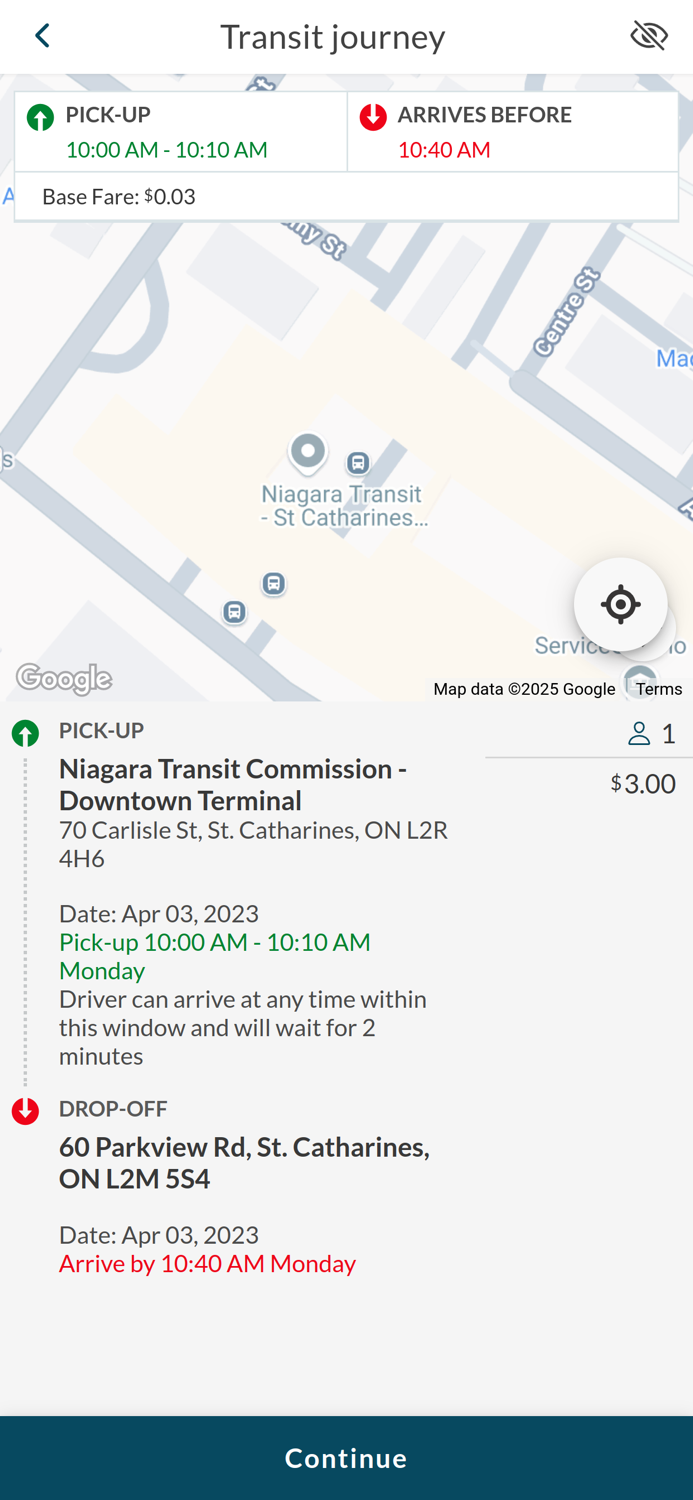Expand the ARRIVES BEFORE section
This screenshot has height=1500, width=693.
pyautogui.click(x=511, y=131)
